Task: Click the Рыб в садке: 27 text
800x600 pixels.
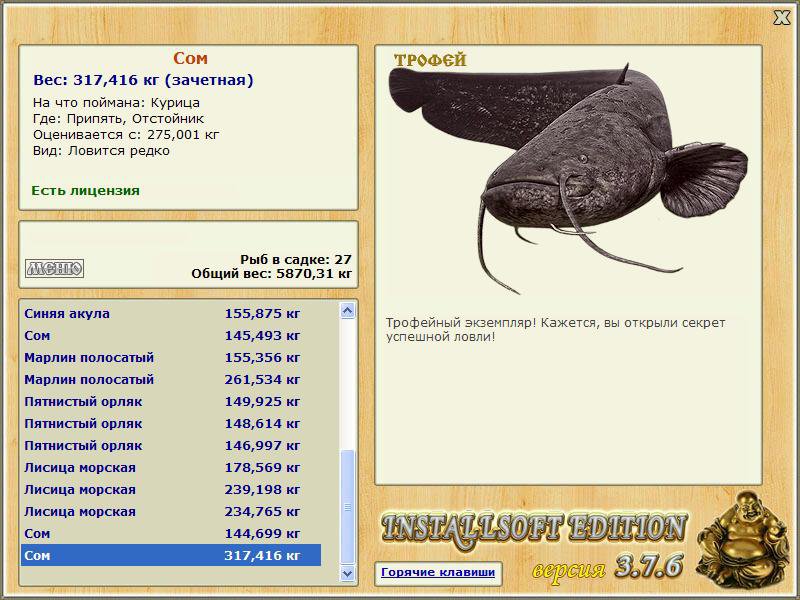Action: [x=296, y=259]
